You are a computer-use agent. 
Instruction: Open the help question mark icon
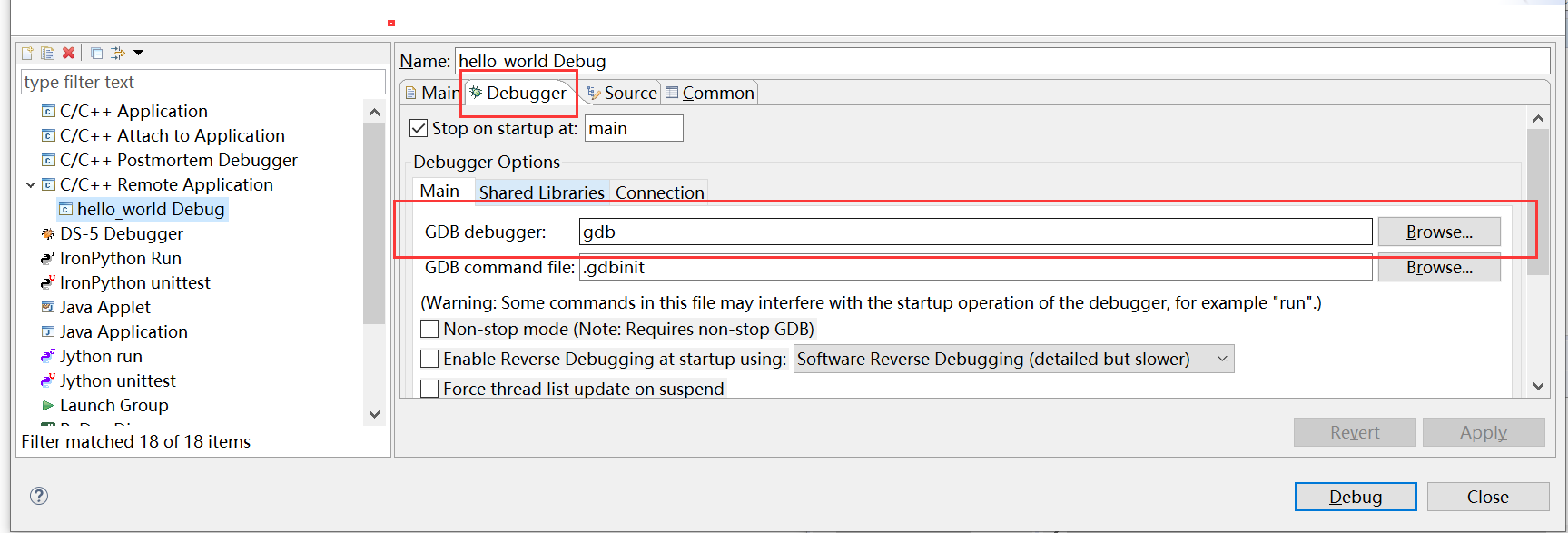[38, 496]
